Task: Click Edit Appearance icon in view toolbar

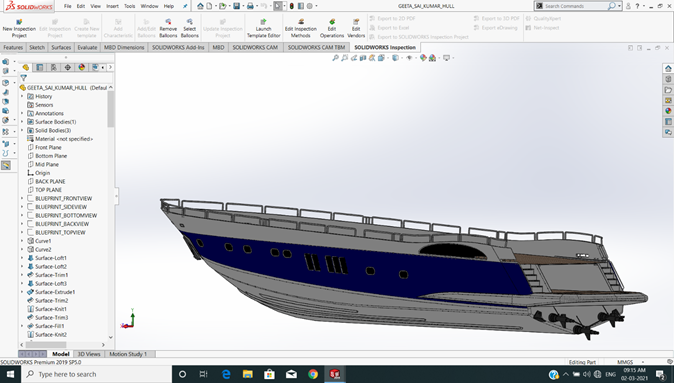Action: click(x=423, y=58)
